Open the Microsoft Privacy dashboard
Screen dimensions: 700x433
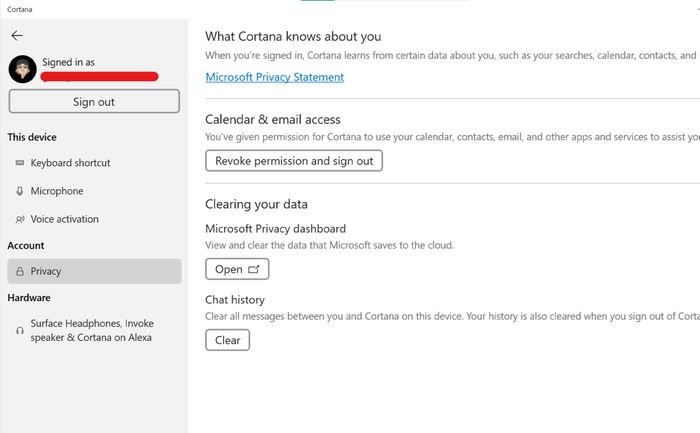coord(237,269)
